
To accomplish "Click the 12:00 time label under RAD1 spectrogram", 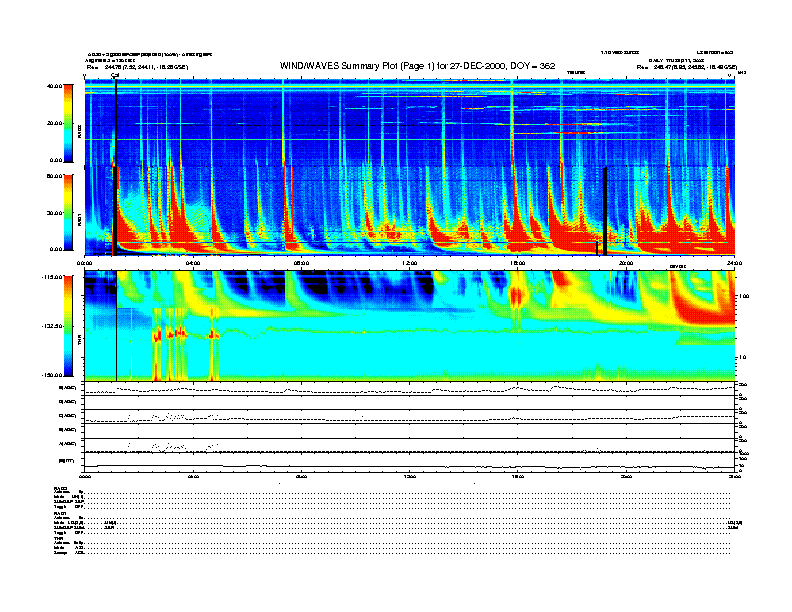I will [410, 263].
